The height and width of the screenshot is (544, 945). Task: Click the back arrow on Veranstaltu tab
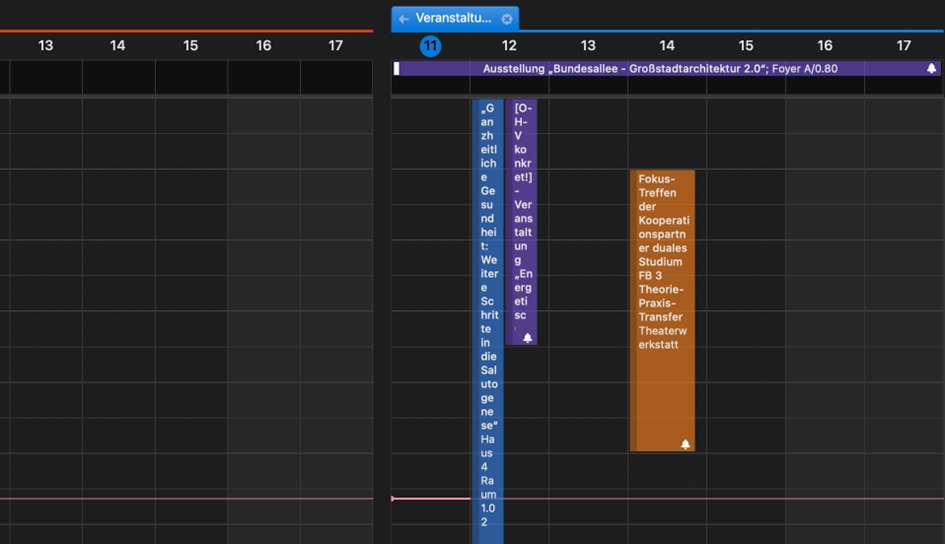tap(403, 18)
